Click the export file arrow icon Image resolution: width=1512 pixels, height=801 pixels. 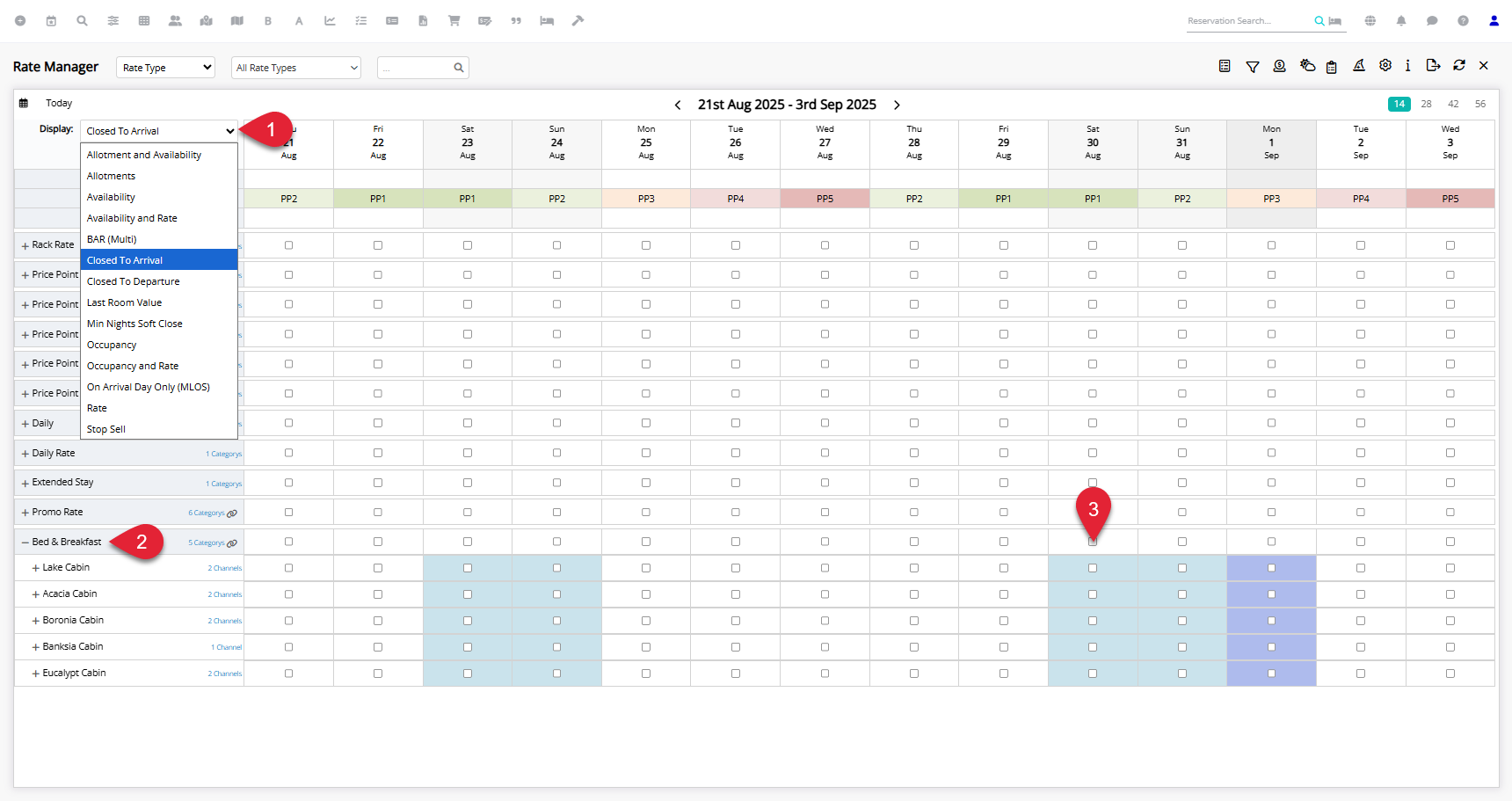click(x=1433, y=66)
